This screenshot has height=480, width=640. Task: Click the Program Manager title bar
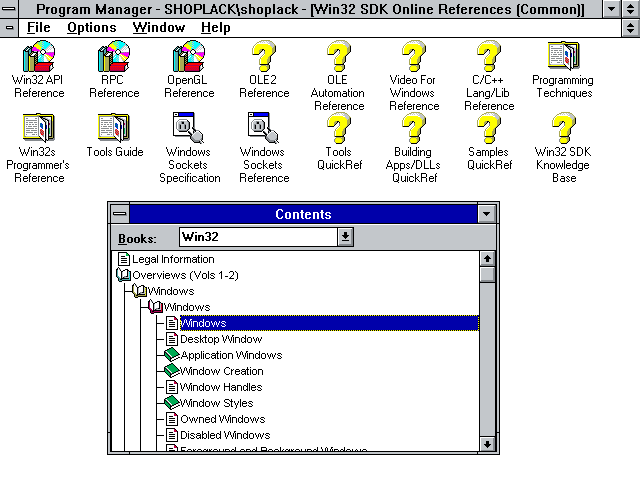click(x=310, y=9)
